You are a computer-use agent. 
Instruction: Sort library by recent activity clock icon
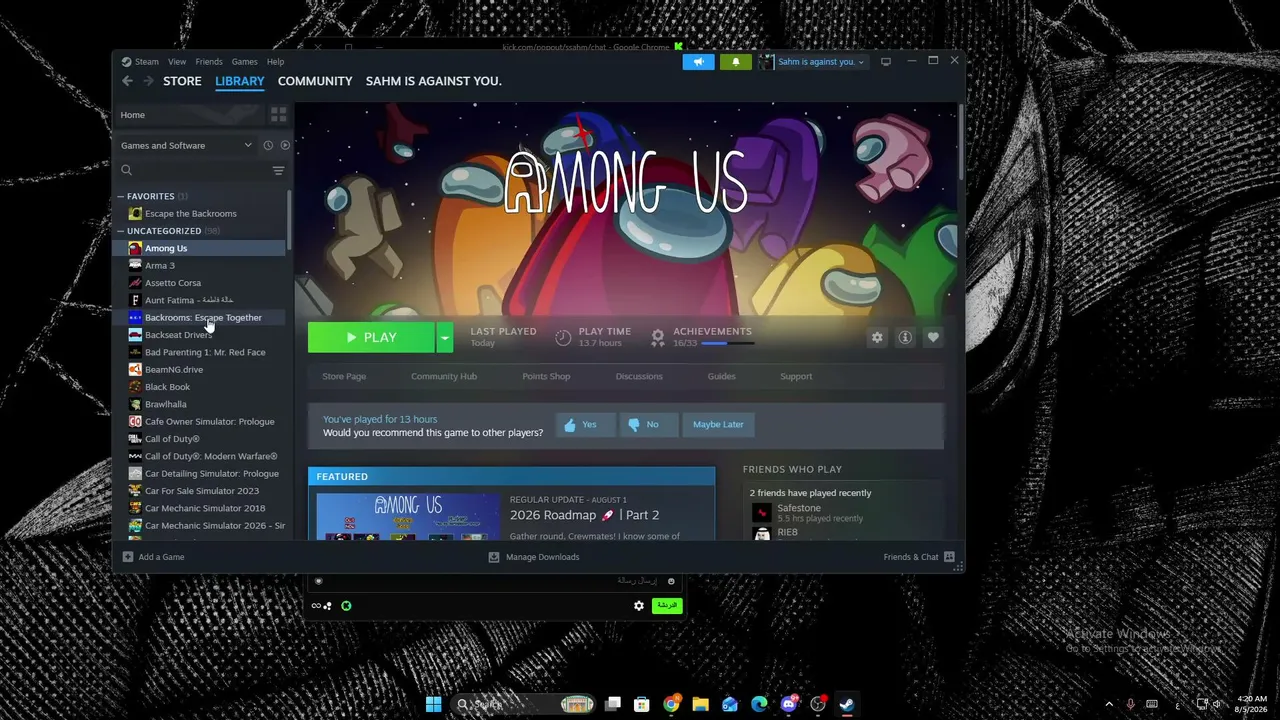(268, 145)
